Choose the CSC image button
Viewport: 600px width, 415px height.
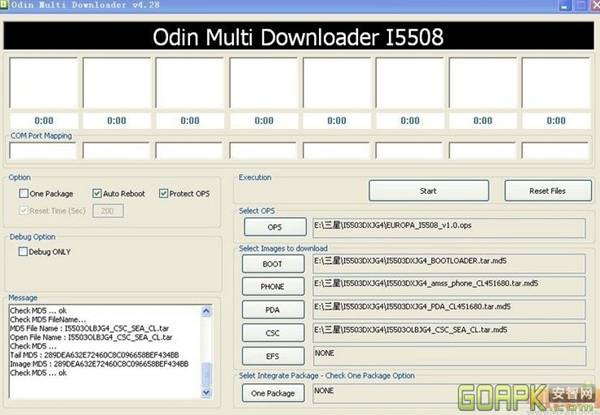[273, 333]
